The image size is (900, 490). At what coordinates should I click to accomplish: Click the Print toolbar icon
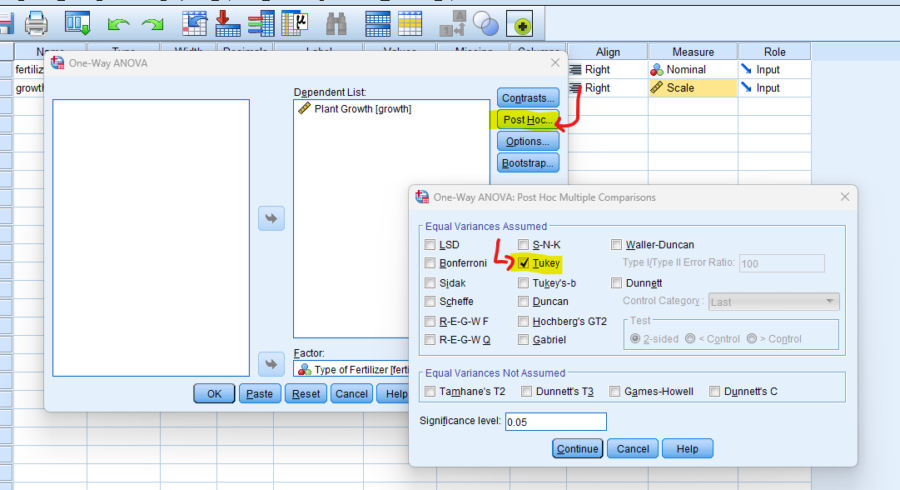pos(37,21)
